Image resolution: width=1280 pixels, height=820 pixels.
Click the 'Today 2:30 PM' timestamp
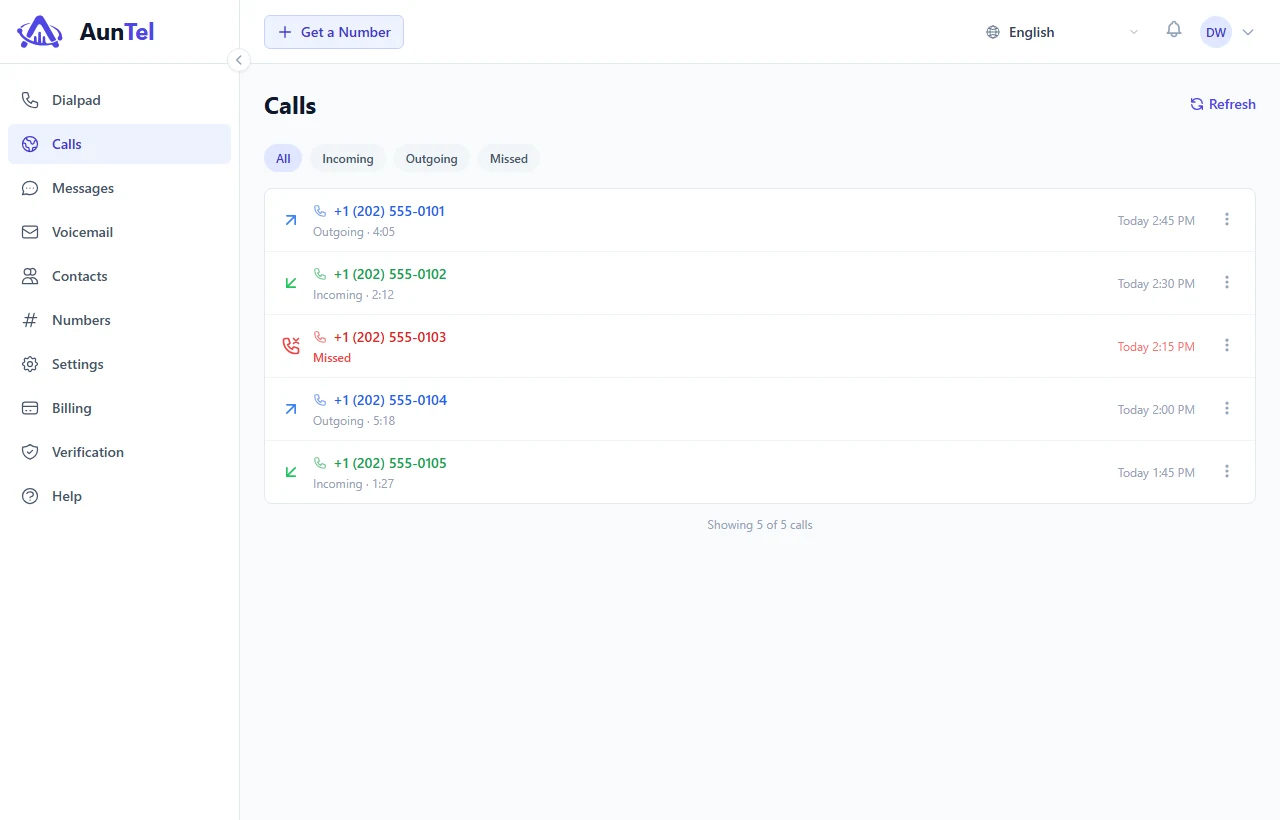coord(1156,284)
